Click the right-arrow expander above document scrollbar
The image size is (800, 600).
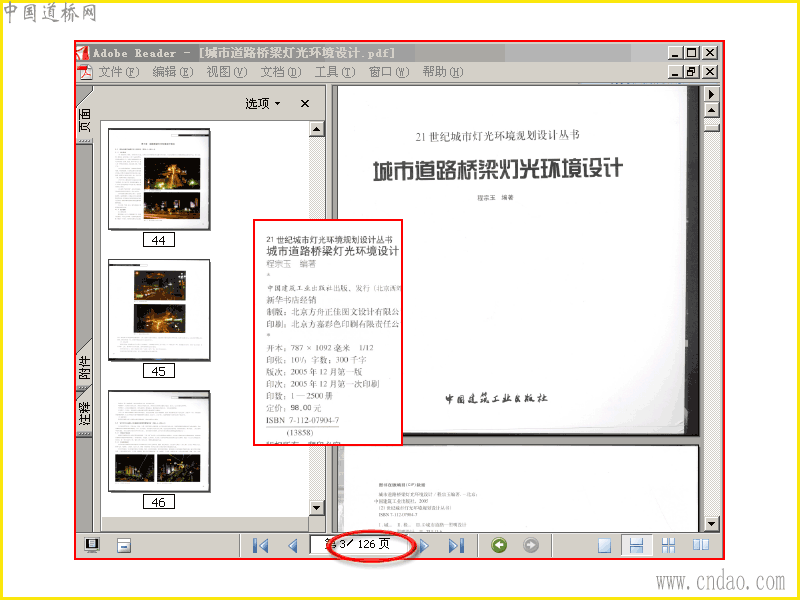tap(712, 94)
